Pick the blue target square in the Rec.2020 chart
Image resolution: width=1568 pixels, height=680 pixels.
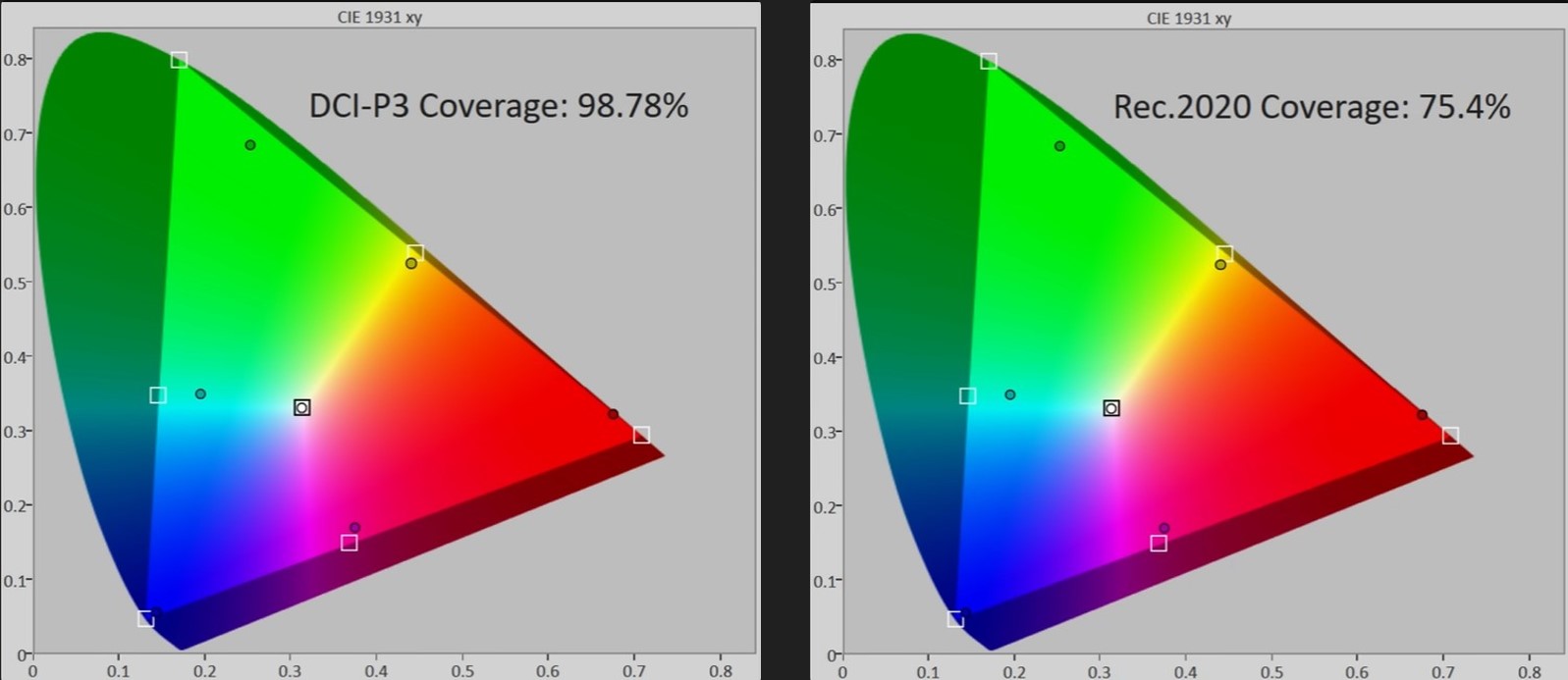(954, 619)
